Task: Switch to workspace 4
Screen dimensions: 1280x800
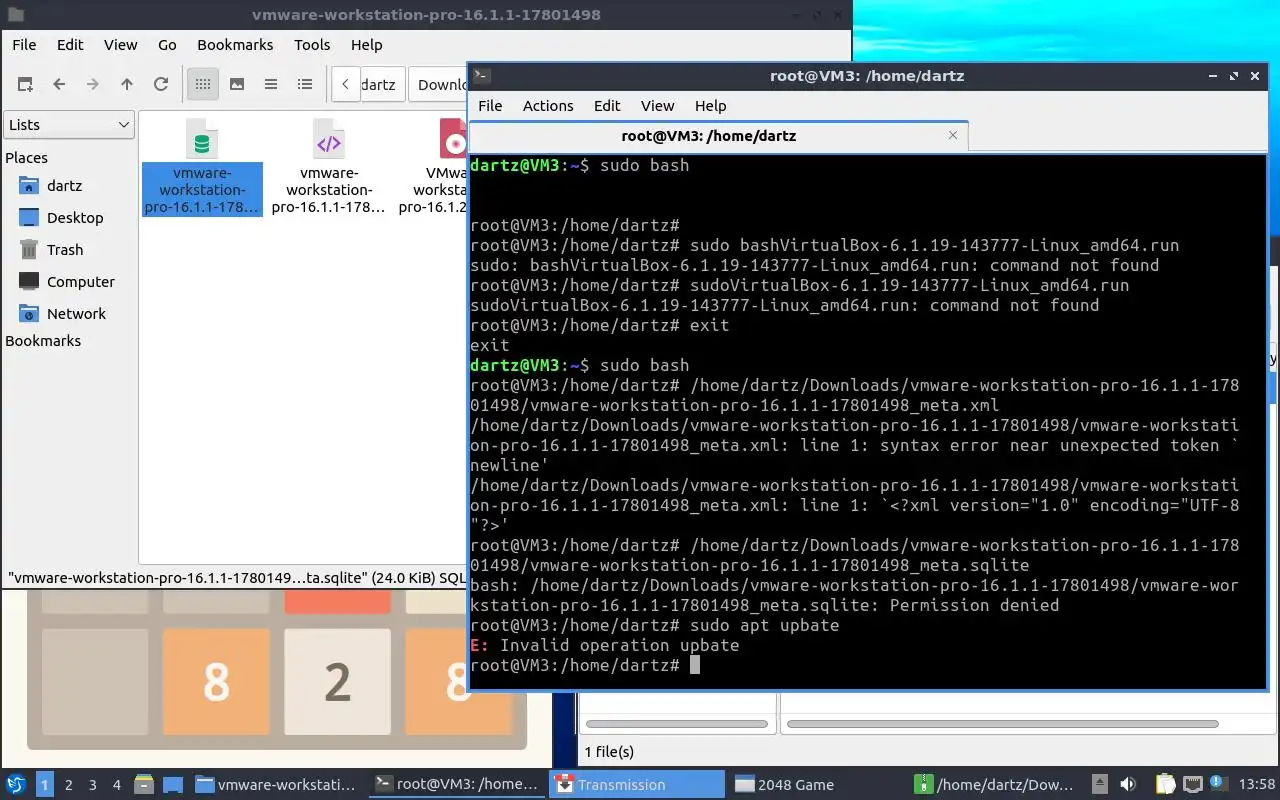Action: point(117,785)
